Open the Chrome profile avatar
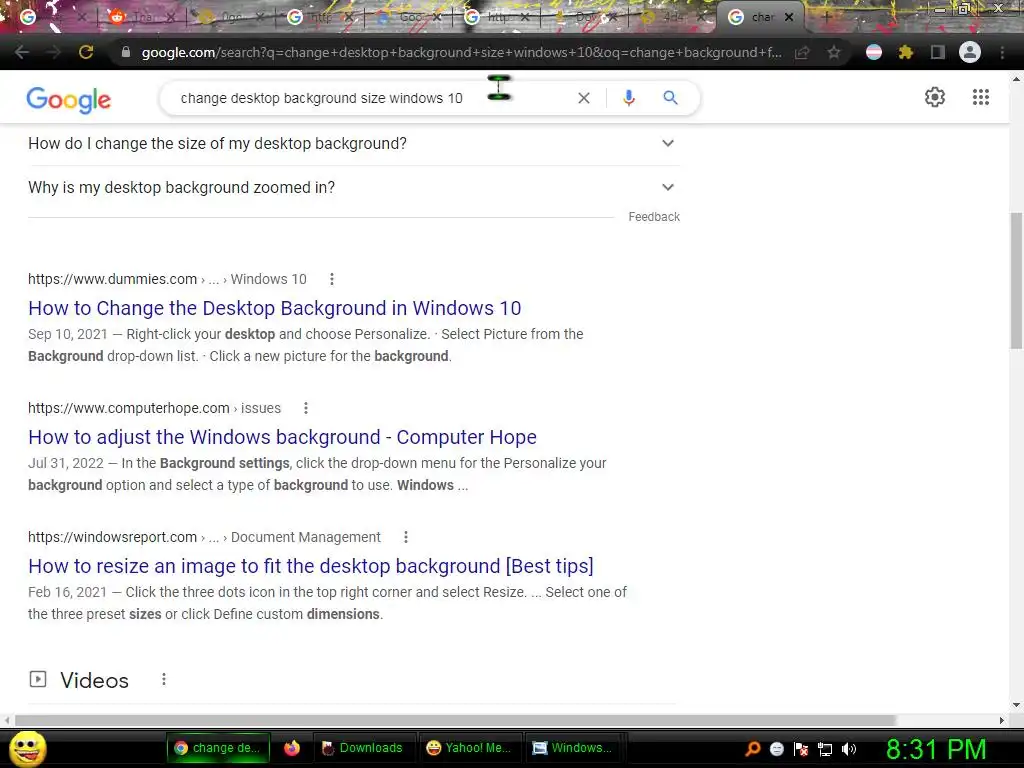This screenshot has width=1024, height=768. [x=970, y=52]
